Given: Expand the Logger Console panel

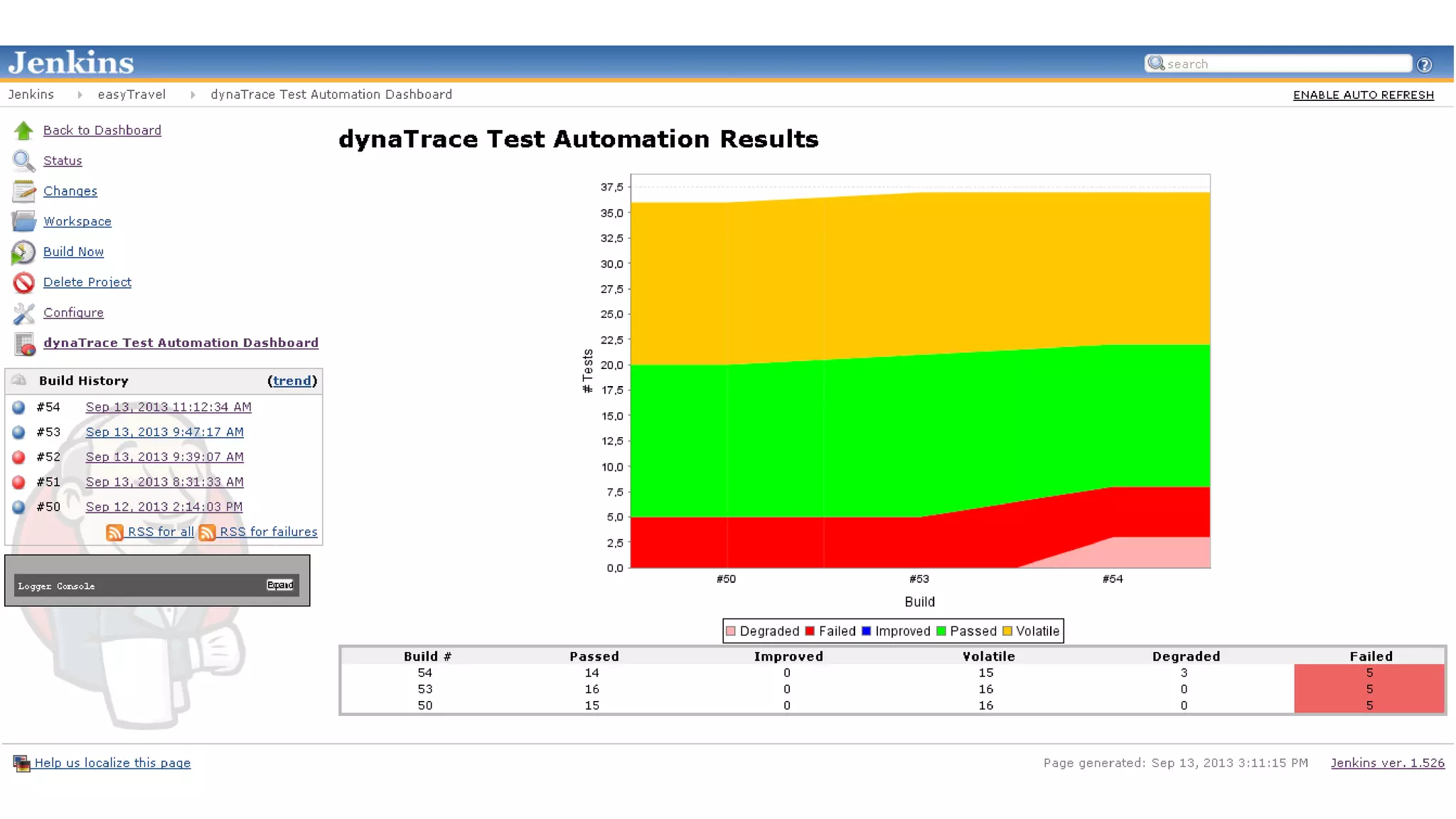Looking at the screenshot, I should (x=279, y=585).
